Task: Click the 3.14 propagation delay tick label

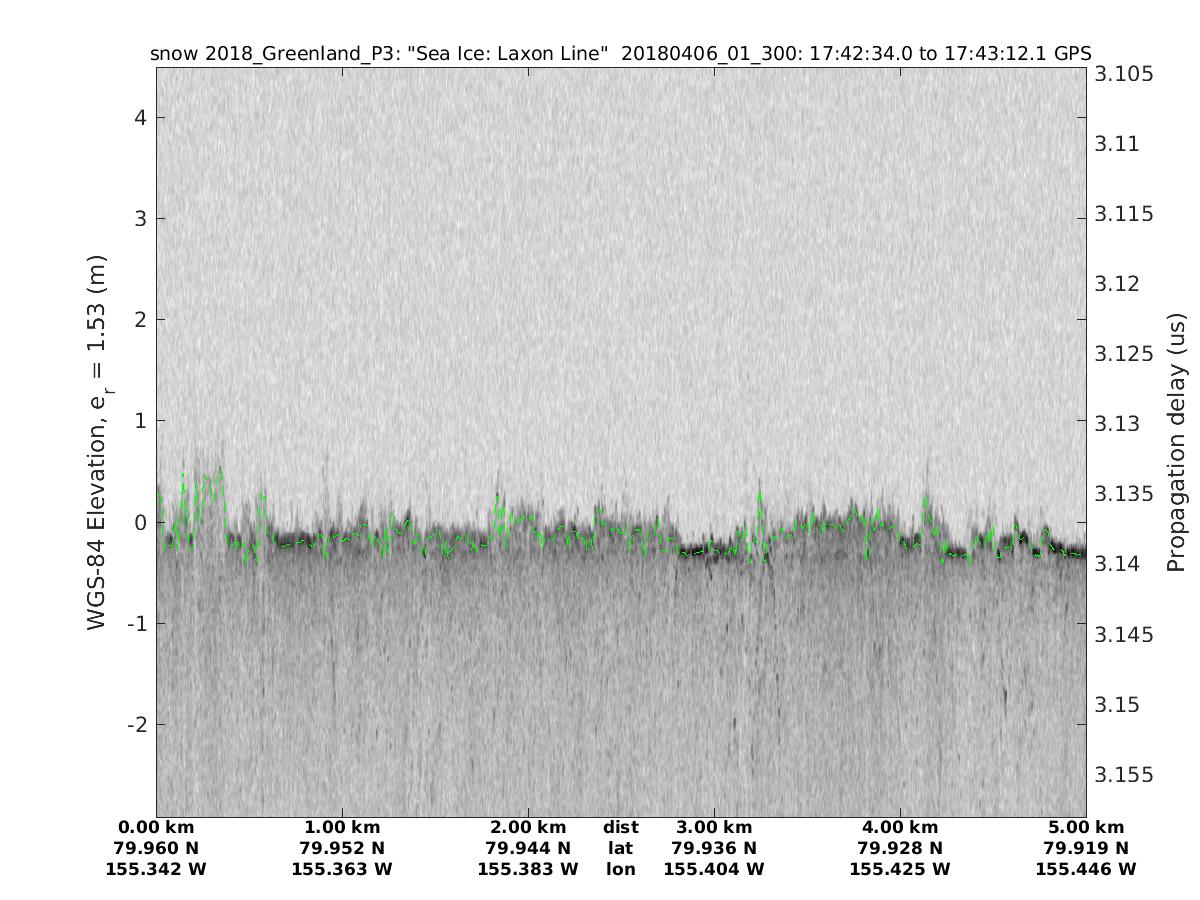Action: [x=1116, y=565]
